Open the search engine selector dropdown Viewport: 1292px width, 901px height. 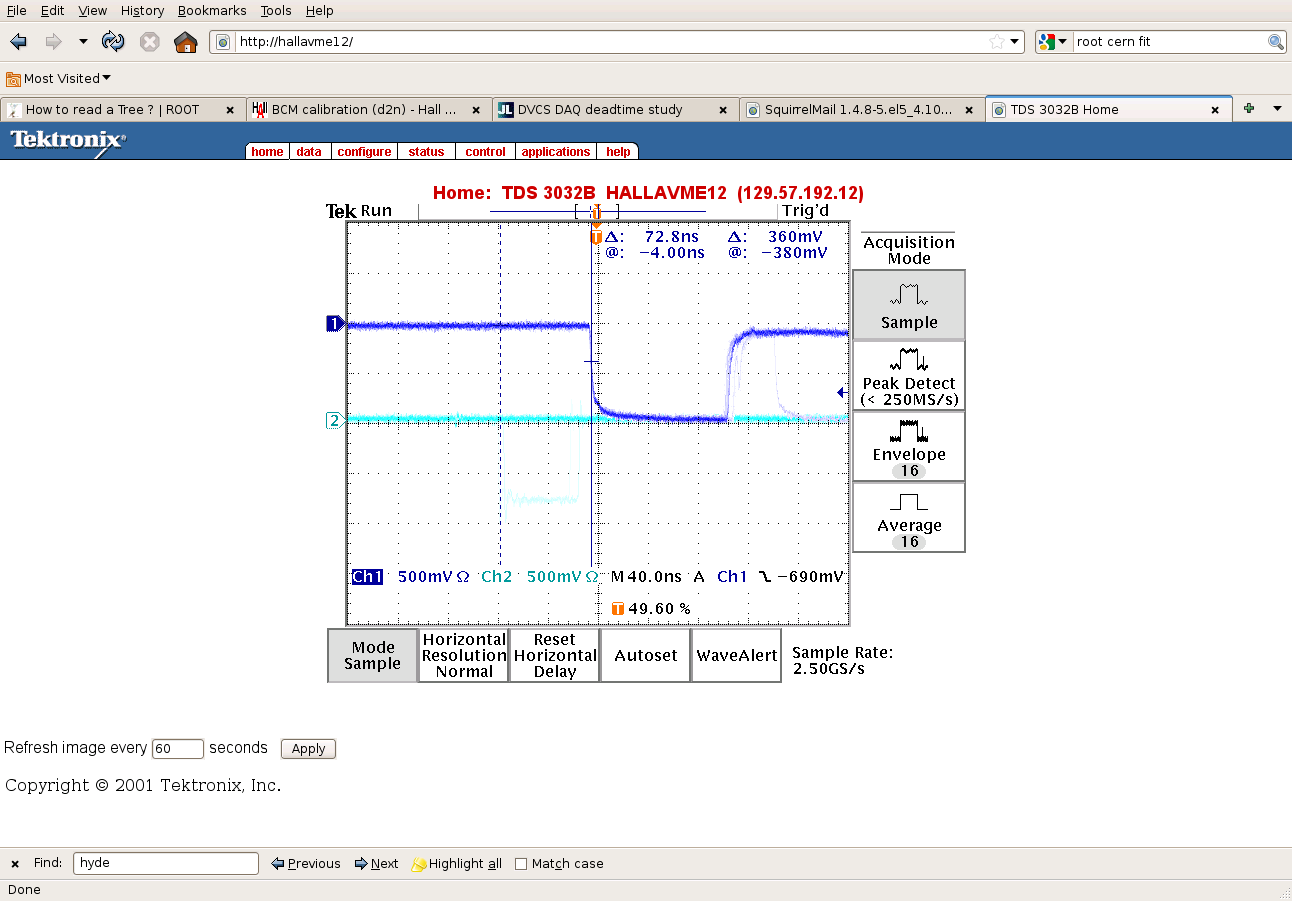pyautogui.click(x=1054, y=42)
